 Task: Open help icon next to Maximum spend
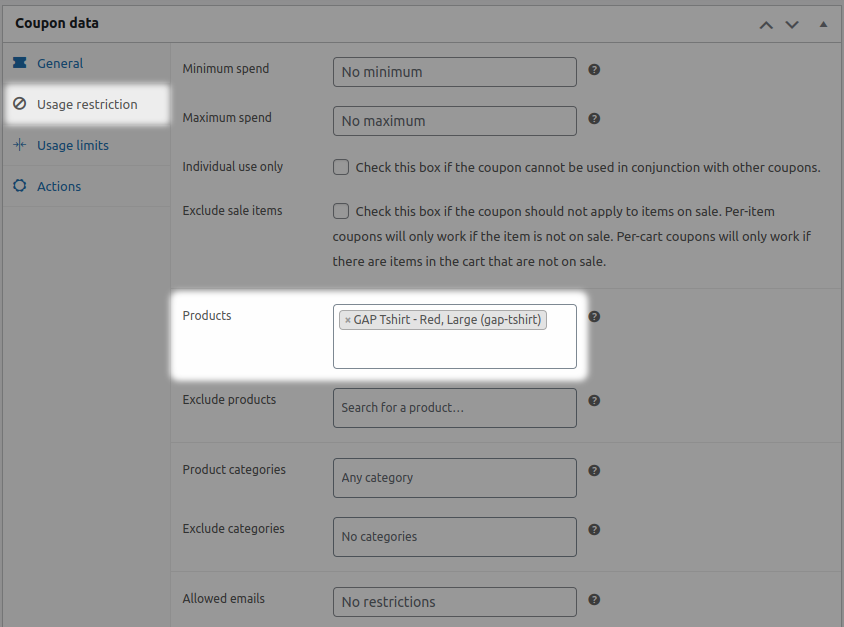point(594,118)
